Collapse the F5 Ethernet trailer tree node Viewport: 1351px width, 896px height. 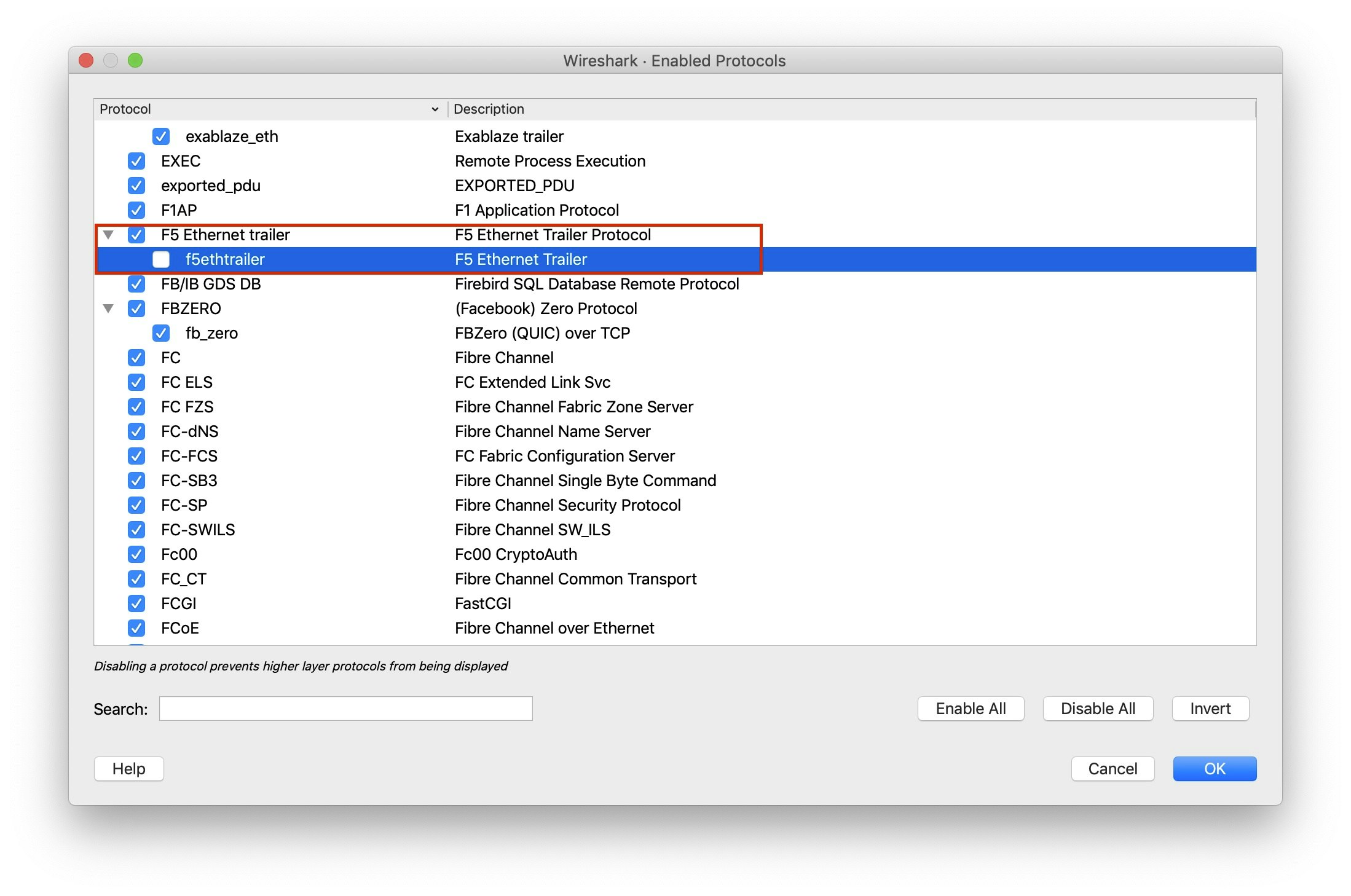coord(109,235)
